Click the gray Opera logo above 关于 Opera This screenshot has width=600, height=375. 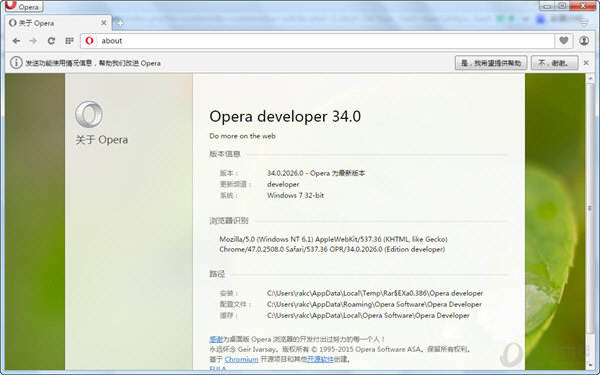pyautogui.click(x=89, y=114)
